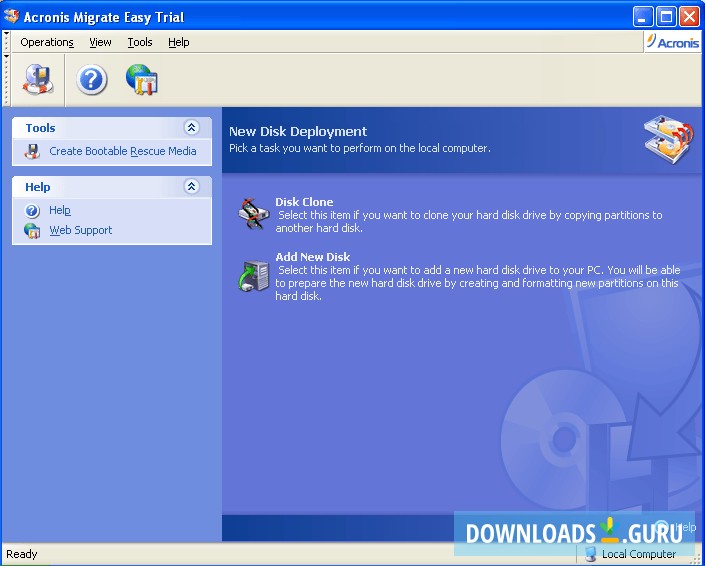Viewport: 705px width, 566px height.
Task: Open the Help menu in the menu bar
Action: pyautogui.click(x=178, y=42)
